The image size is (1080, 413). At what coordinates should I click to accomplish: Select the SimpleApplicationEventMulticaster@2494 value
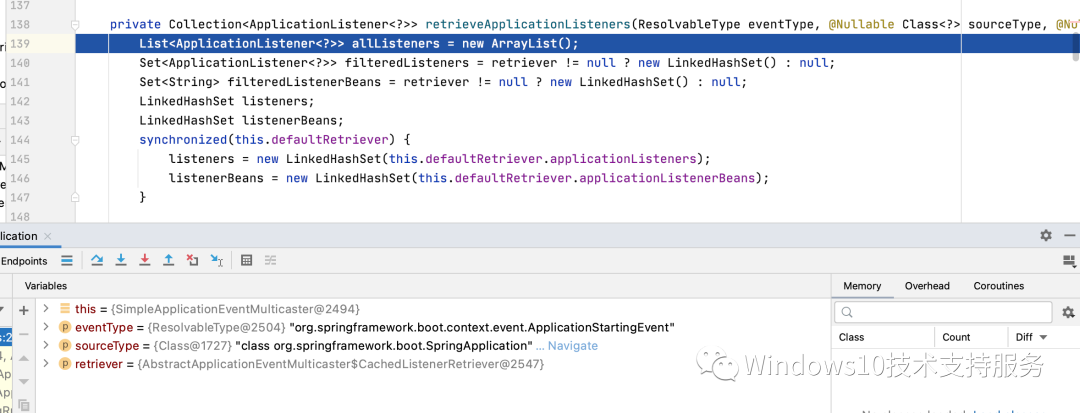coord(235,309)
